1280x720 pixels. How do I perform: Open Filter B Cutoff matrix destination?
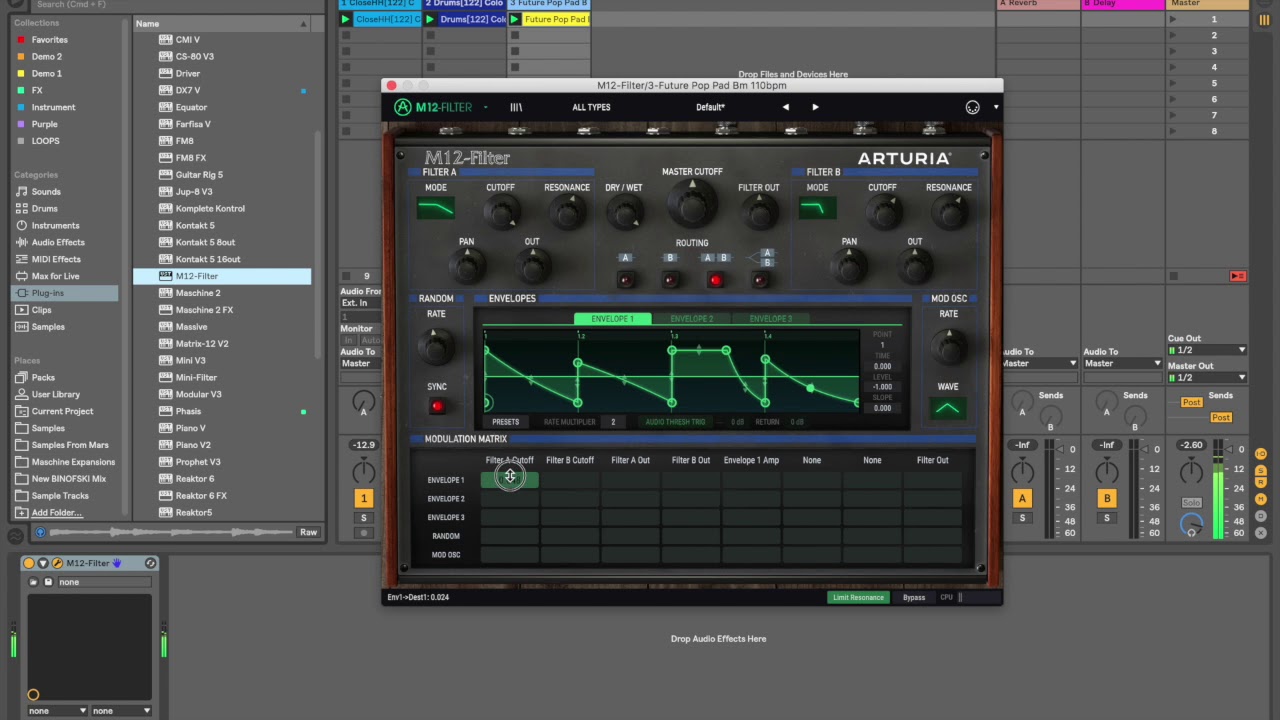570,460
